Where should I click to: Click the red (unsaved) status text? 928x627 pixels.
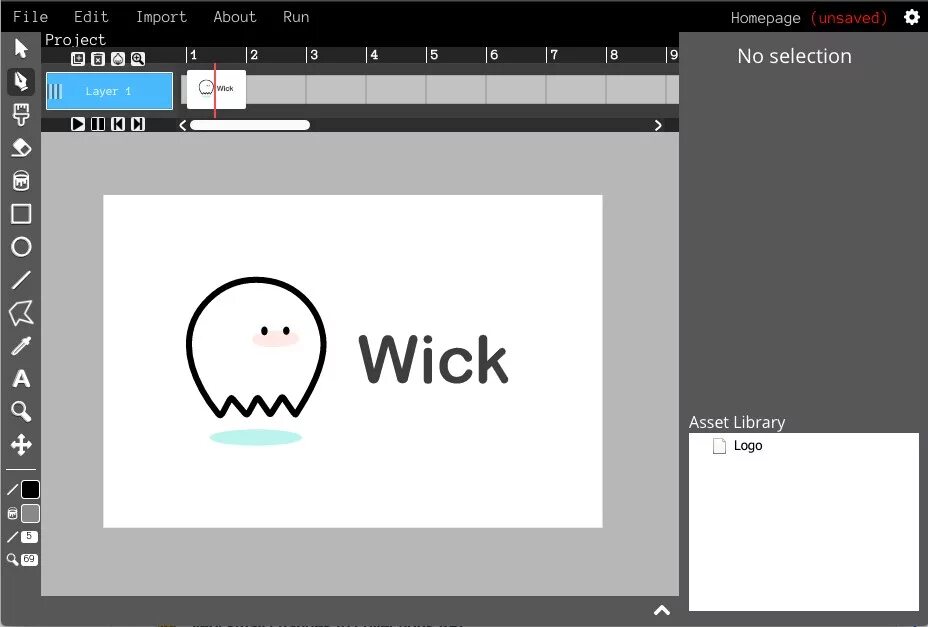tap(849, 18)
